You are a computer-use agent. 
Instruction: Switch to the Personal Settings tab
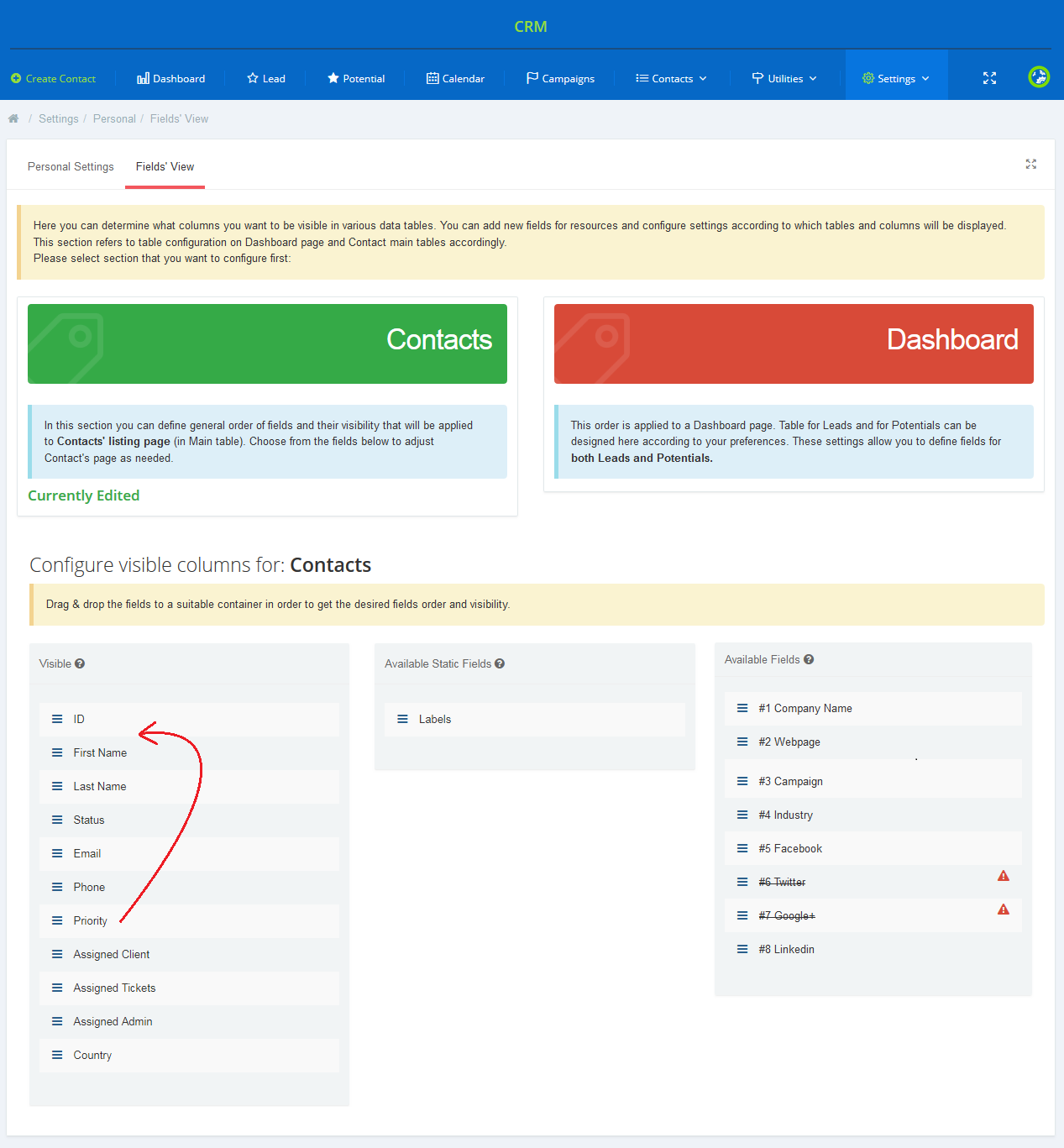pyautogui.click(x=71, y=166)
